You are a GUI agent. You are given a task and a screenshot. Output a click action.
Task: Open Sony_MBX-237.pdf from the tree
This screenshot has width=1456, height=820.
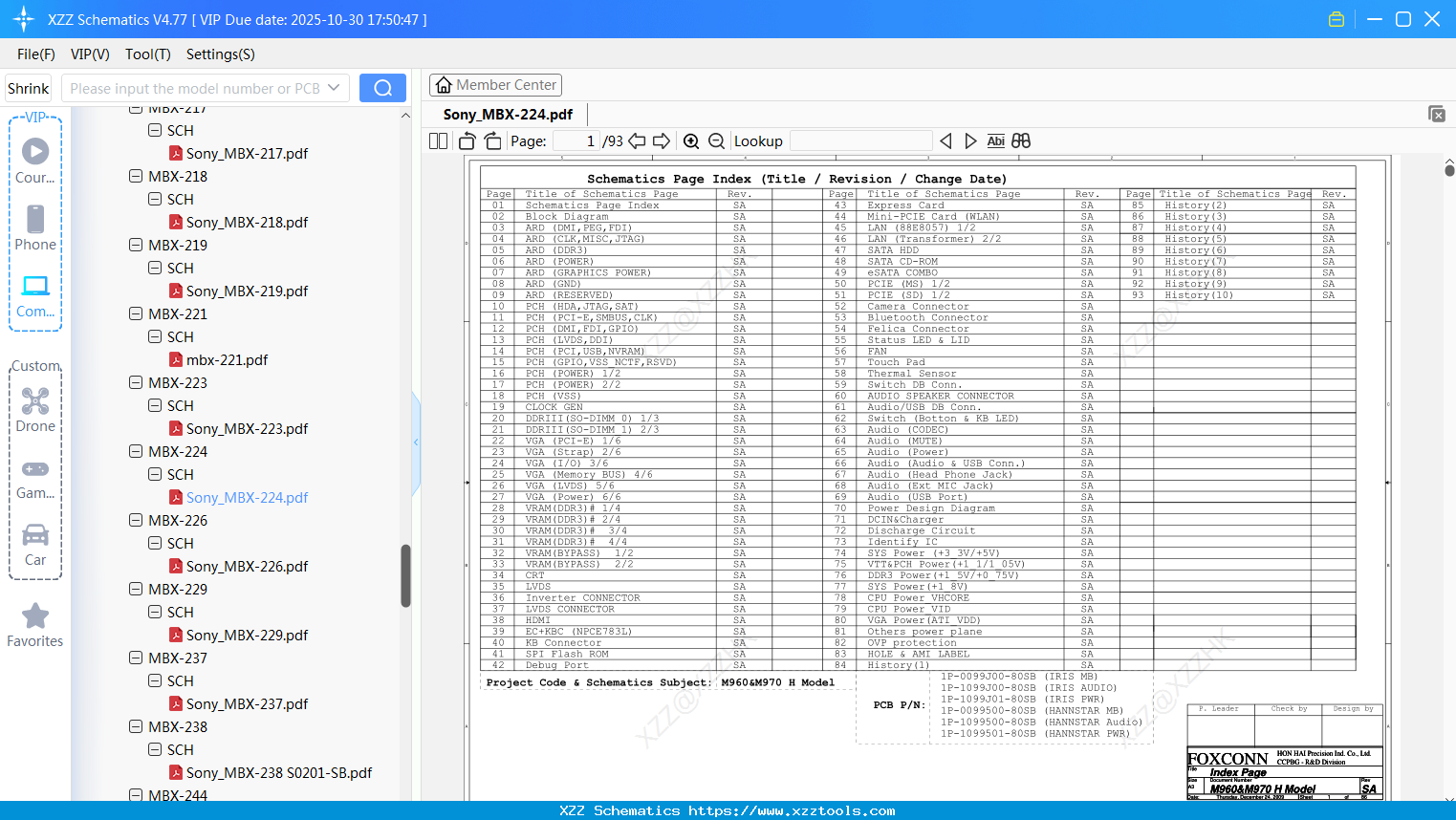pos(247,703)
